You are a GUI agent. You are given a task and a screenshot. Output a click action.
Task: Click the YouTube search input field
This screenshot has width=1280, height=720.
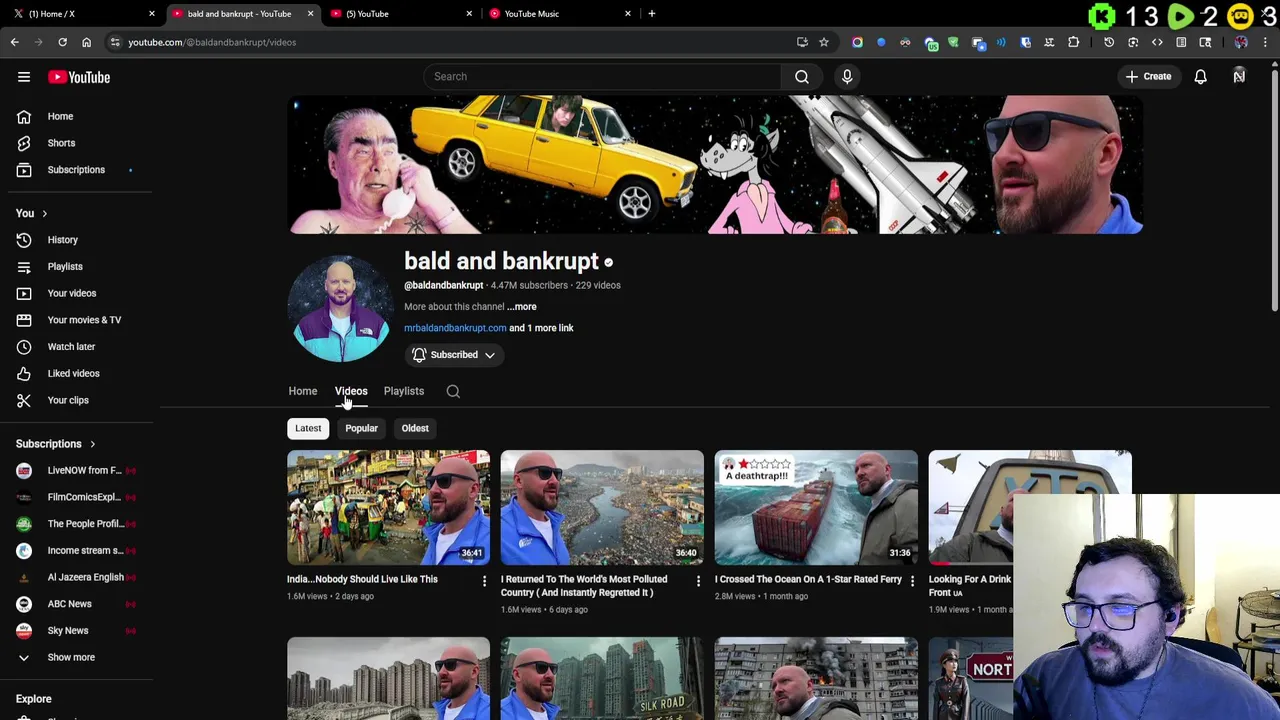(x=603, y=76)
